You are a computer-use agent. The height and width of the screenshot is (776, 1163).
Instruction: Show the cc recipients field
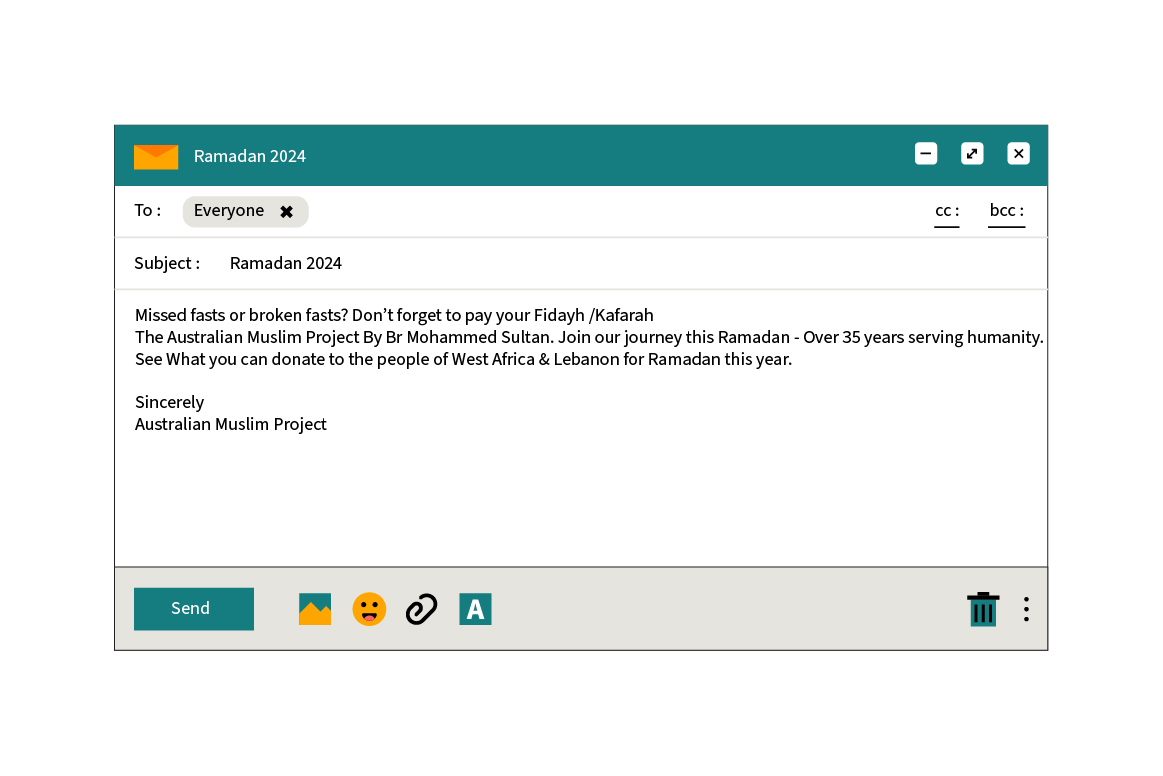(946, 211)
